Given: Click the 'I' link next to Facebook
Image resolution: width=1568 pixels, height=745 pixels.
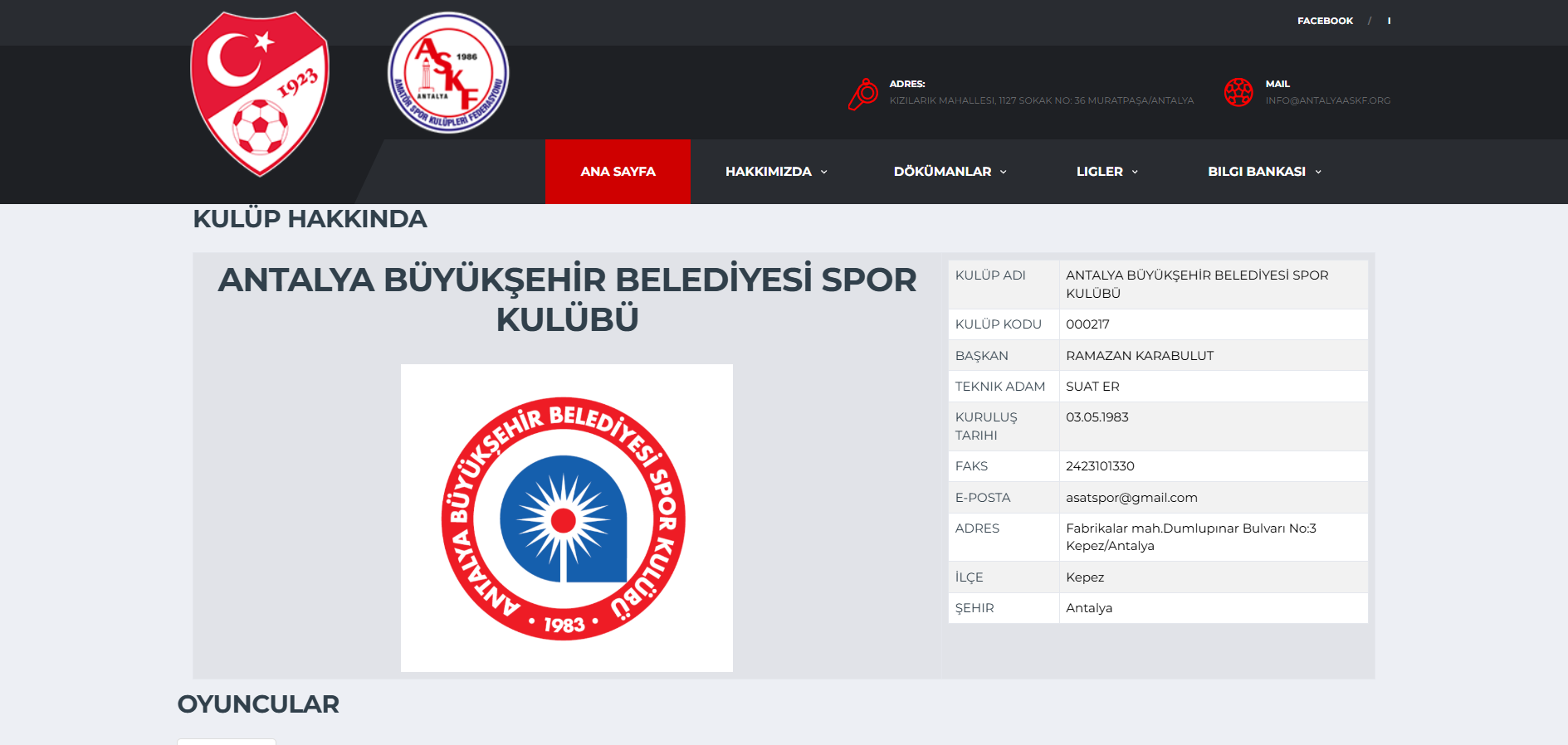Looking at the screenshot, I should [1389, 21].
